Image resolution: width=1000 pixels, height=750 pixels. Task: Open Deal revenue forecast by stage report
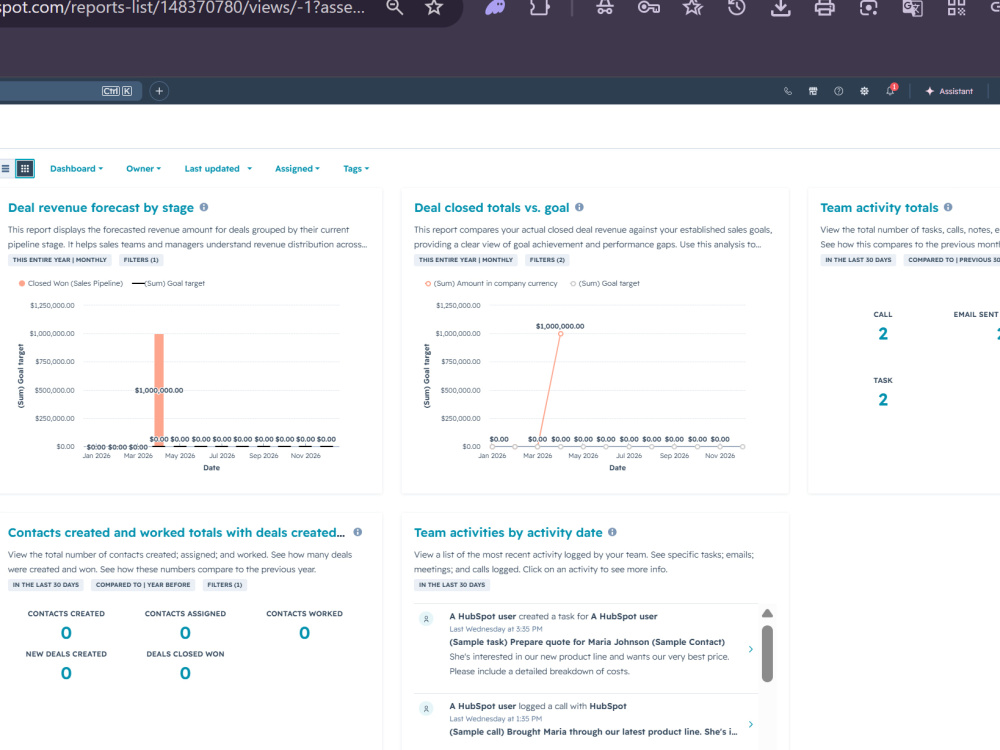pyautogui.click(x=101, y=208)
